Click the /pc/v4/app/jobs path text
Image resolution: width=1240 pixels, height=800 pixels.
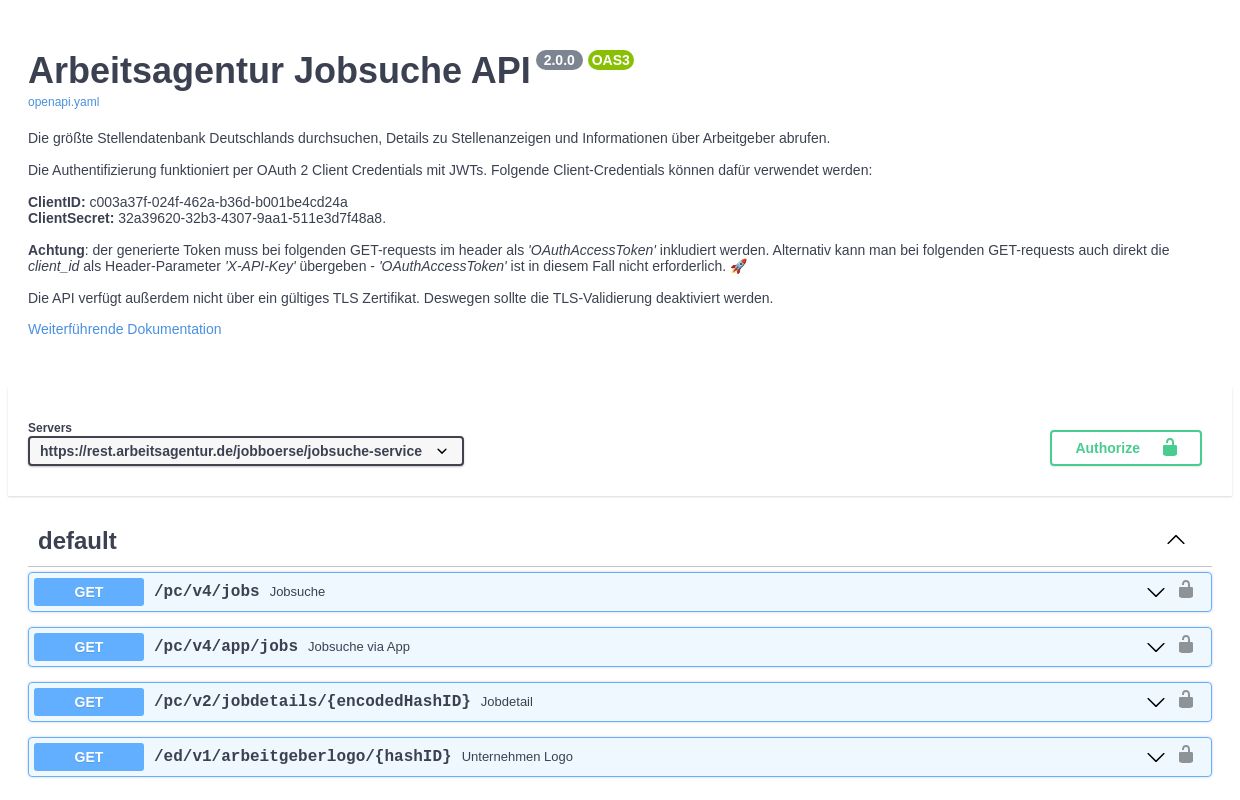pyautogui.click(x=226, y=646)
